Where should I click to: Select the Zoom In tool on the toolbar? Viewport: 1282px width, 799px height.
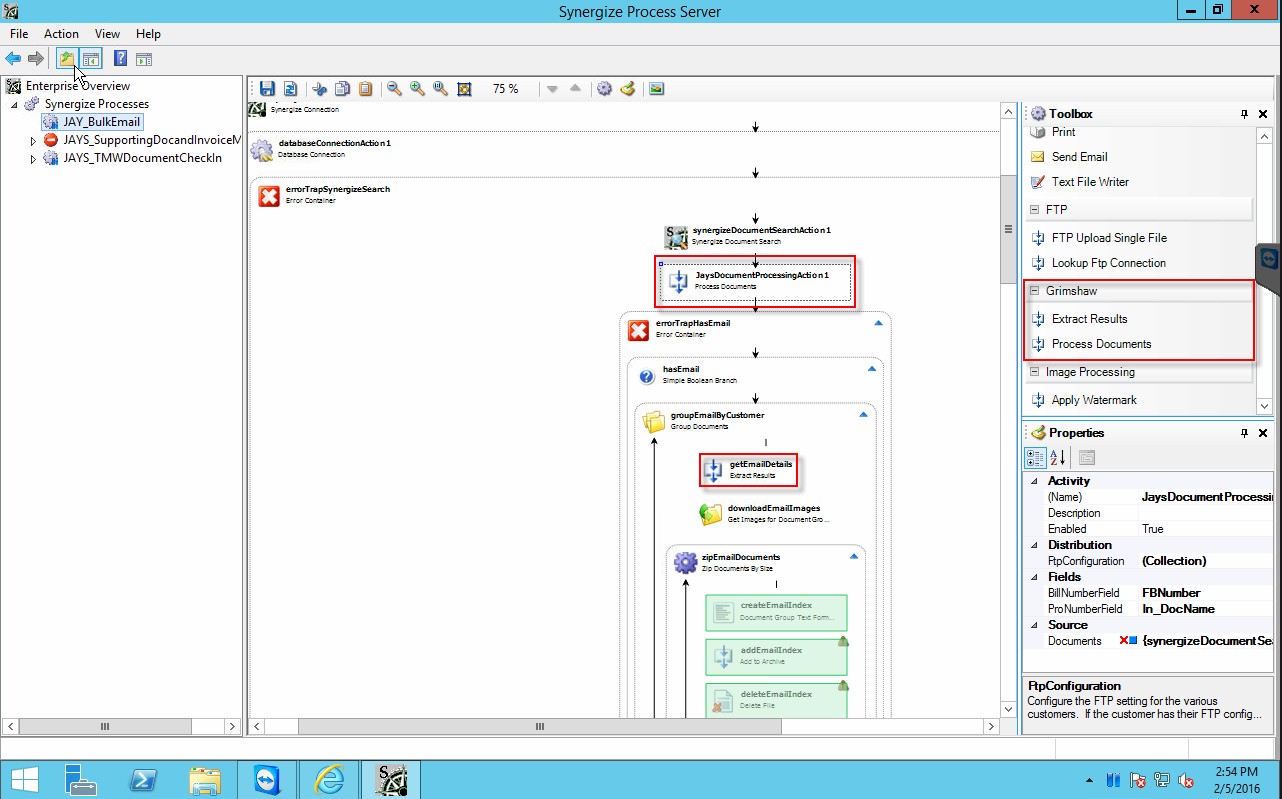point(418,89)
